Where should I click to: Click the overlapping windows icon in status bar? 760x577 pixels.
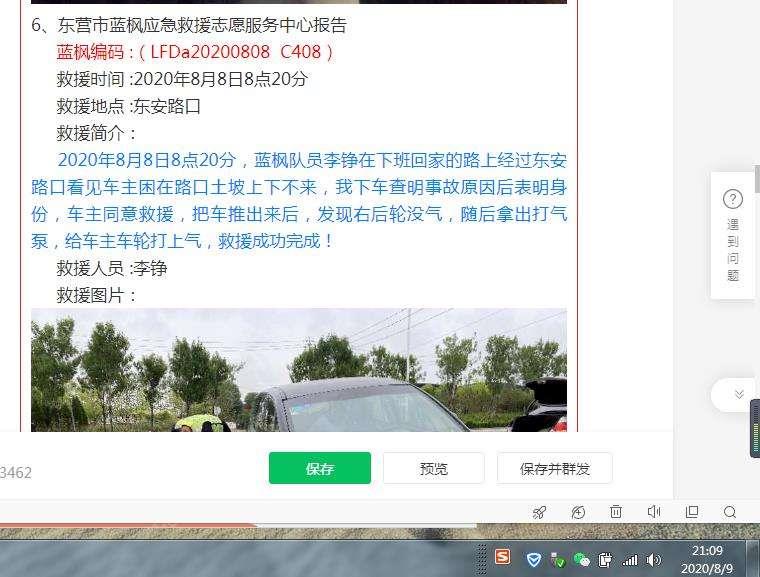(692, 512)
